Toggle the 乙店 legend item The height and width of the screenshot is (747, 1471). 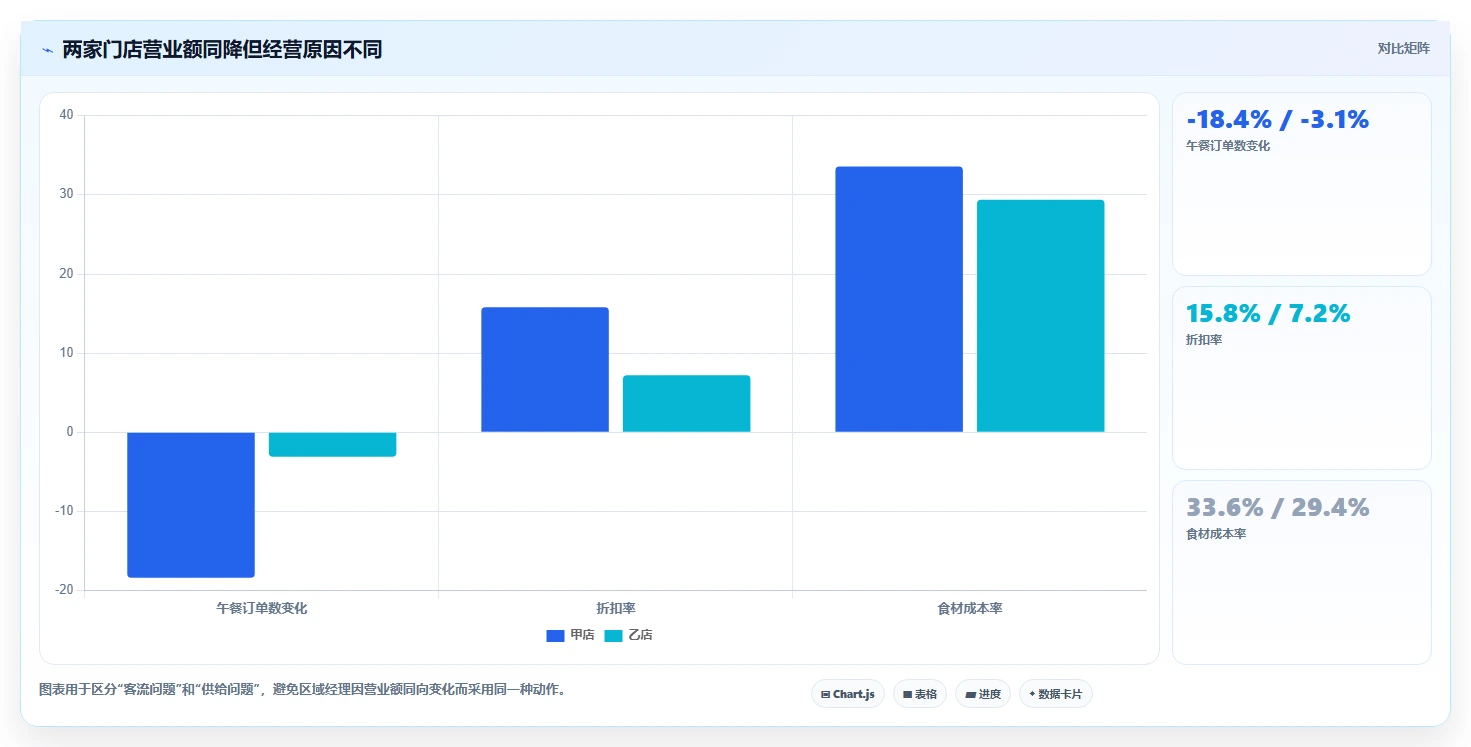pyautogui.click(x=628, y=635)
